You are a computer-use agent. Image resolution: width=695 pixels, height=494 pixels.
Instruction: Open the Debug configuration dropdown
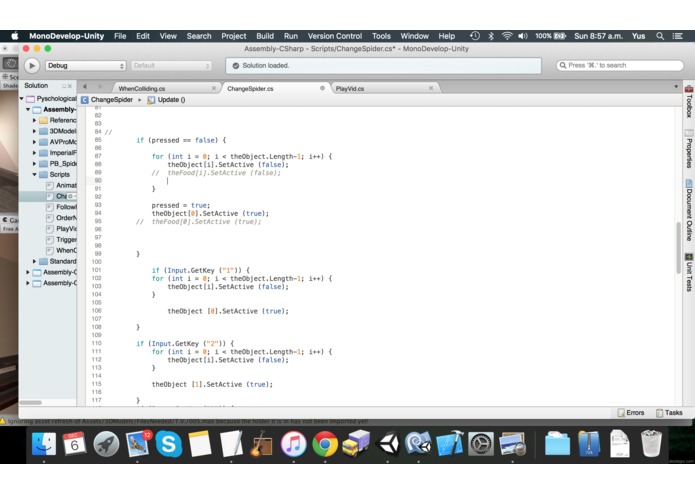86,66
